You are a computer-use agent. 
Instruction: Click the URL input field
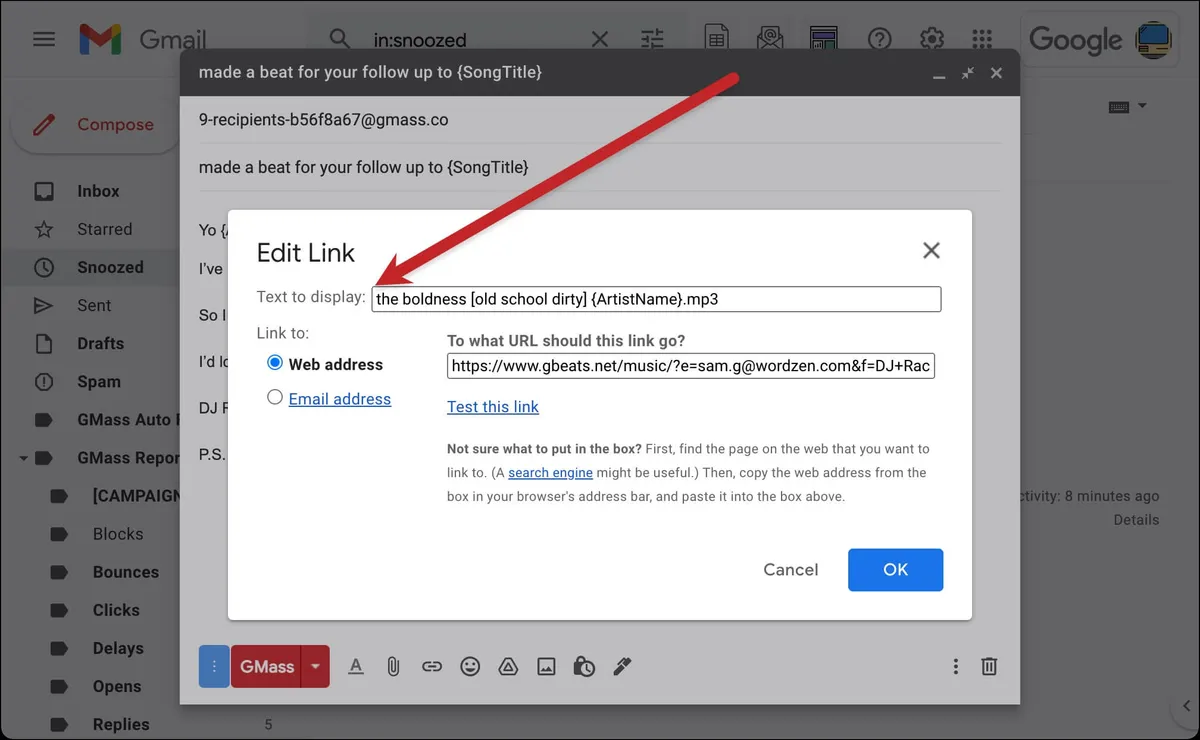tap(691, 366)
